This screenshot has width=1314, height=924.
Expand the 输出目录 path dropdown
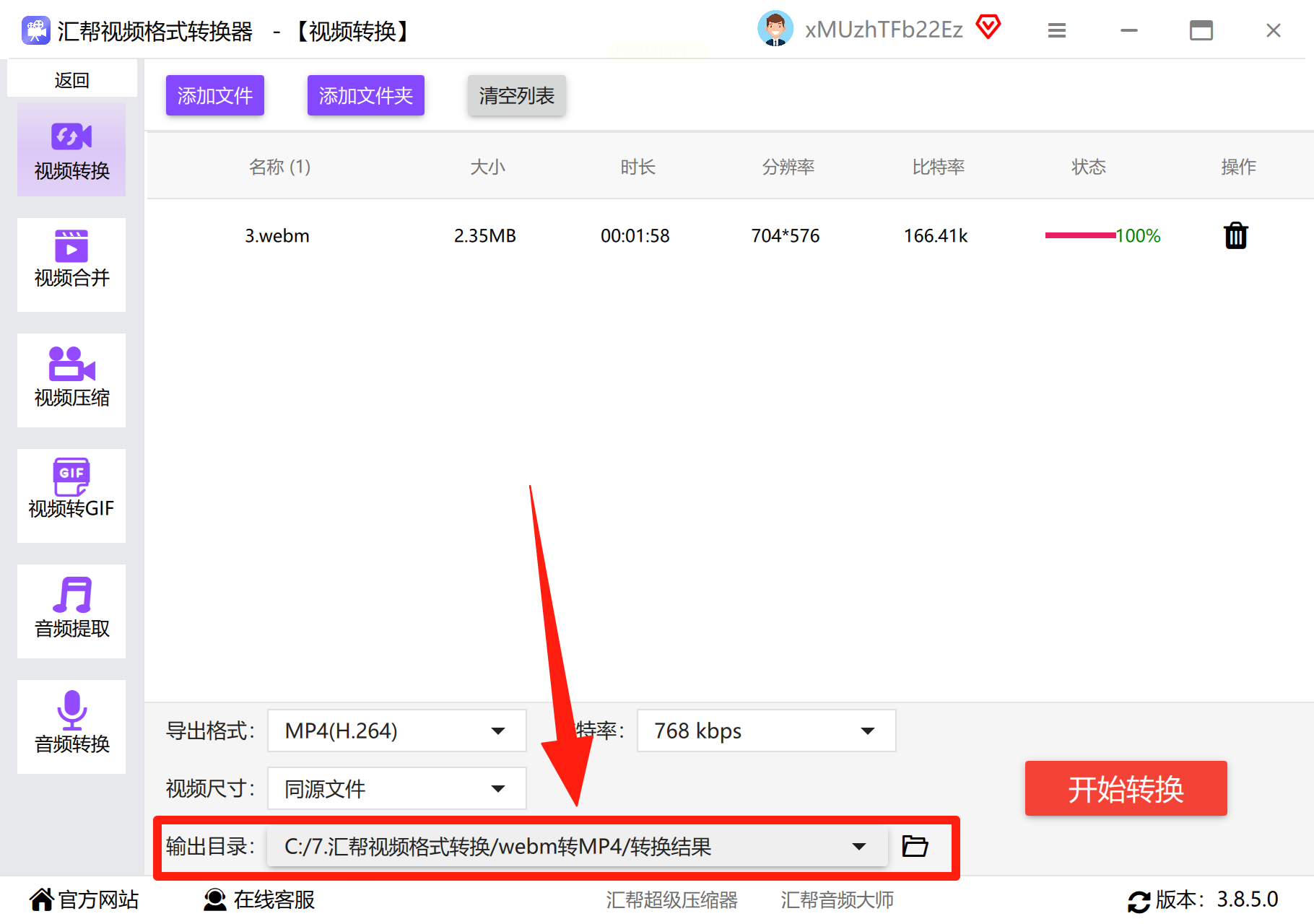(x=578, y=846)
